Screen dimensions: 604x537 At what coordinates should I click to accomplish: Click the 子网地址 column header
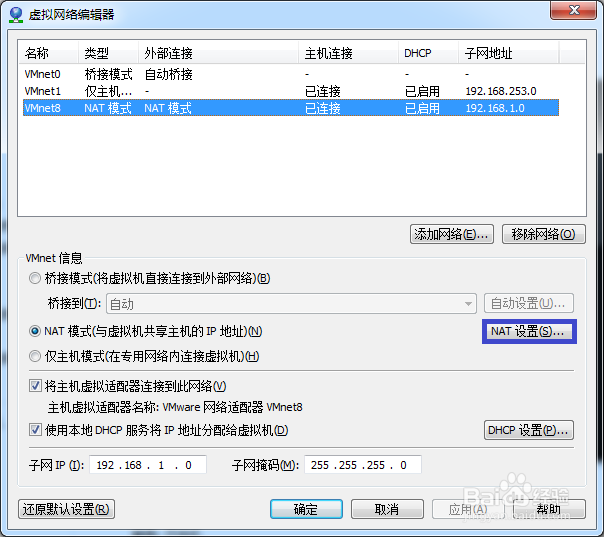[508, 53]
